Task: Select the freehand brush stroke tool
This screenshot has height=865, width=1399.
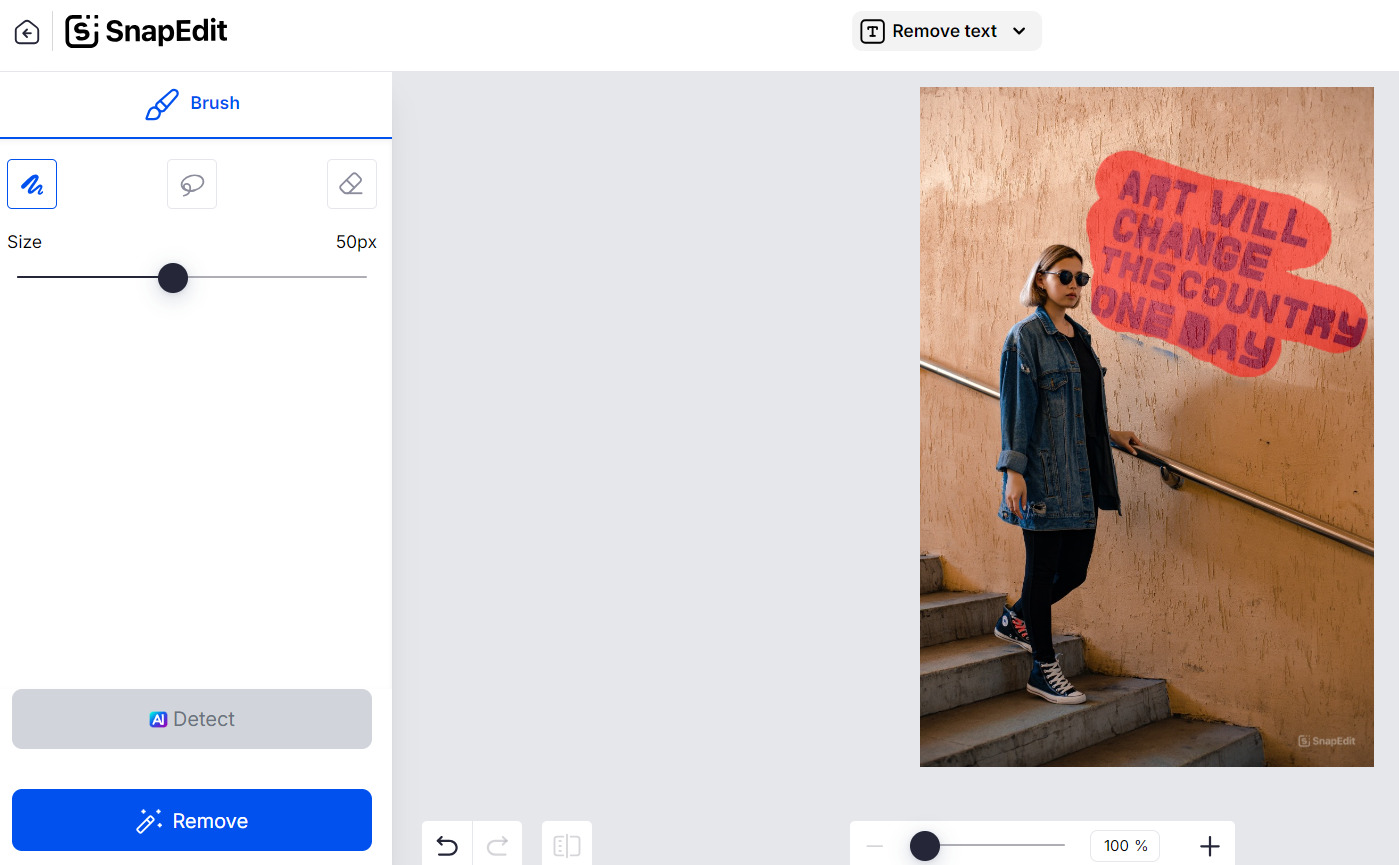Action: (x=32, y=184)
